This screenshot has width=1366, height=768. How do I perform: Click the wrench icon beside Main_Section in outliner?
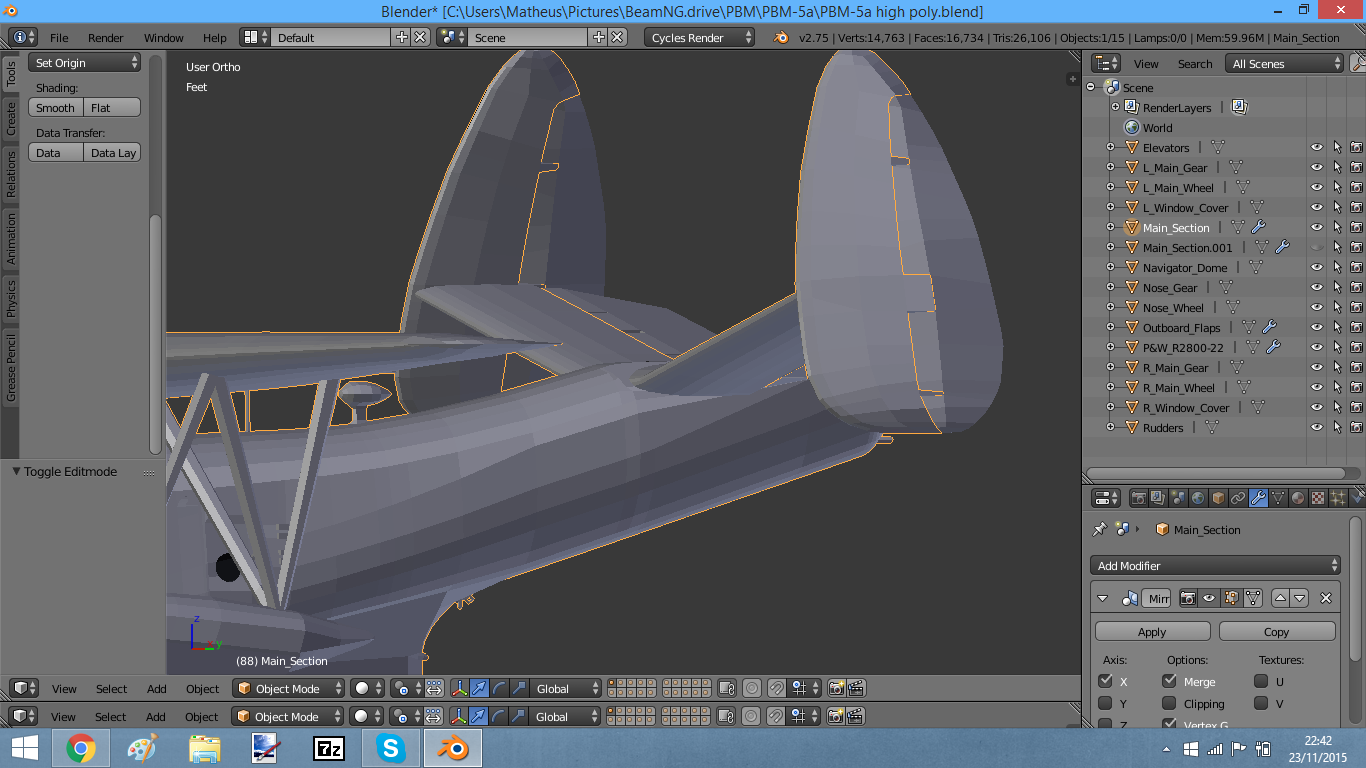[x=1258, y=227]
